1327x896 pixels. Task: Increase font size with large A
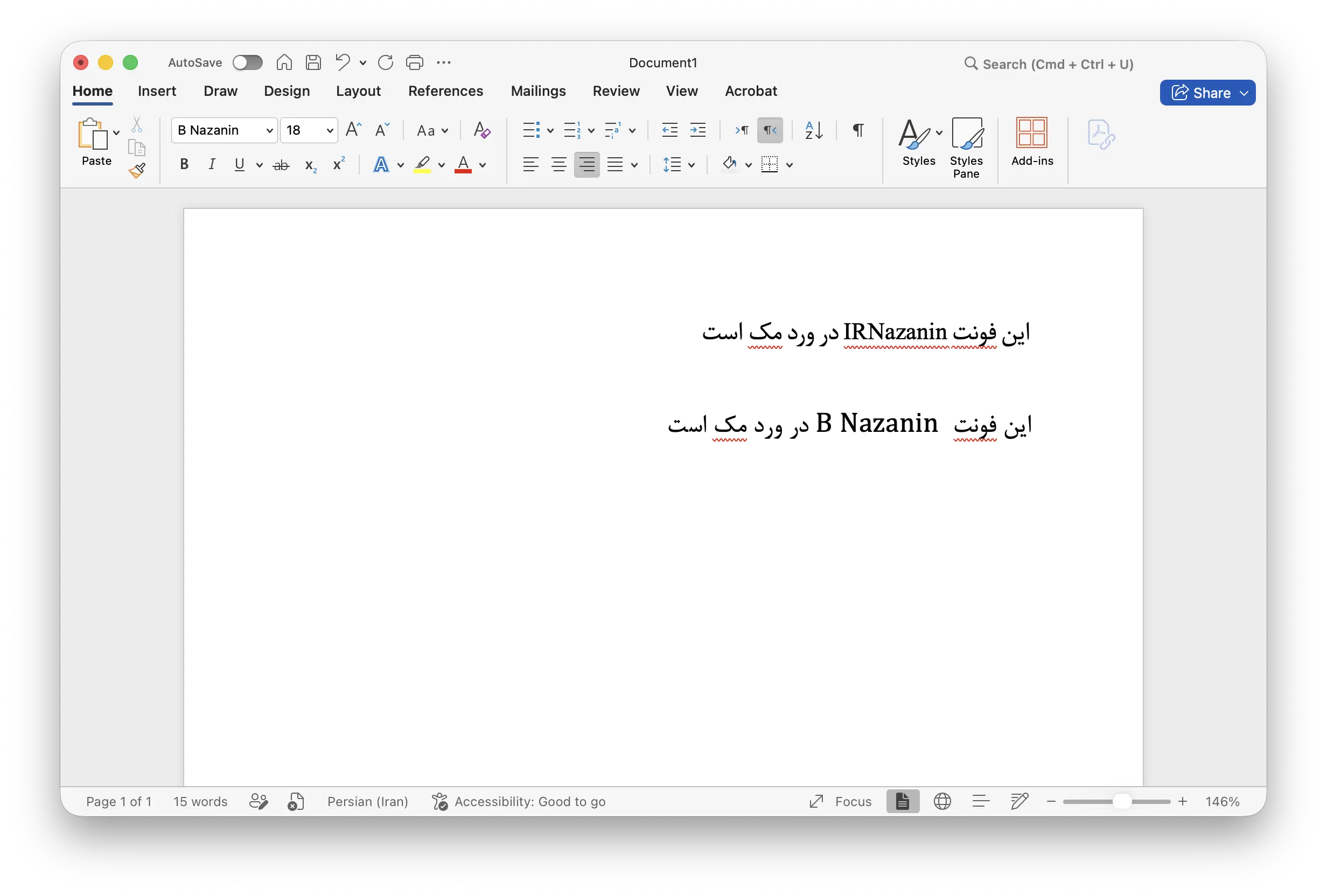point(353,130)
